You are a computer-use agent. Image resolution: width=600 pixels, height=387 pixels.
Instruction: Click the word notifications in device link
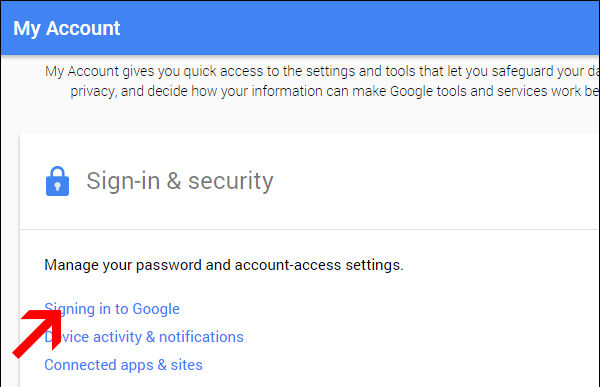(201, 337)
